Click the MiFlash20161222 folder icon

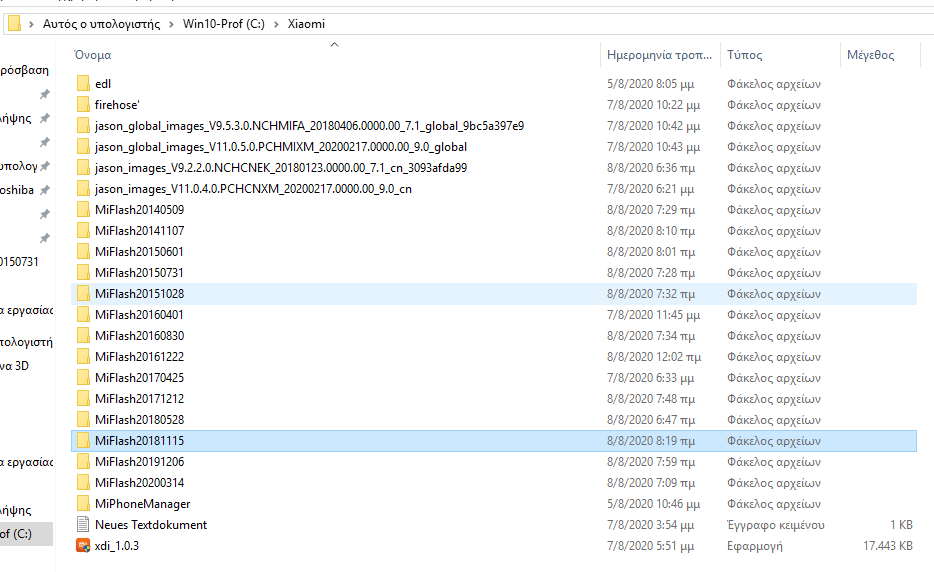tap(83, 357)
